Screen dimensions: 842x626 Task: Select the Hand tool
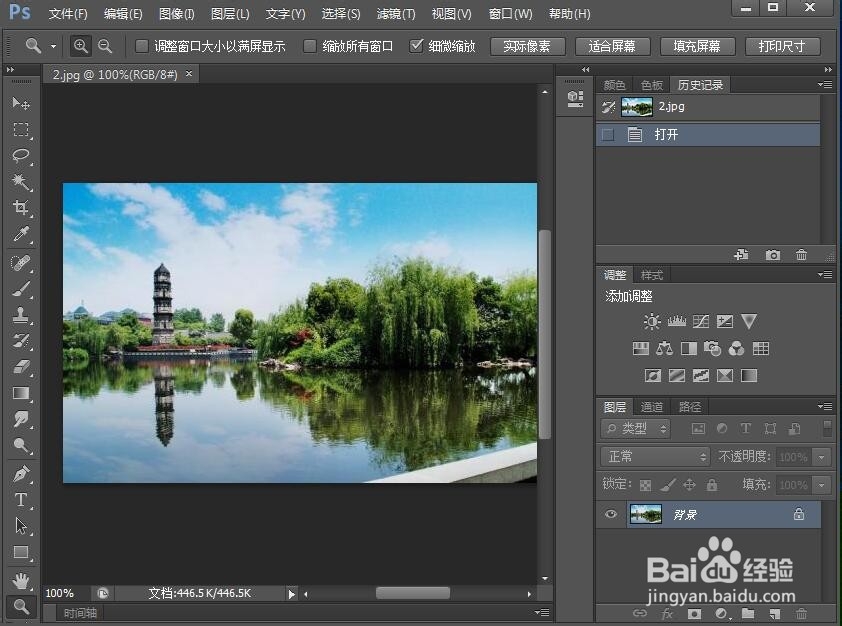[22, 579]
